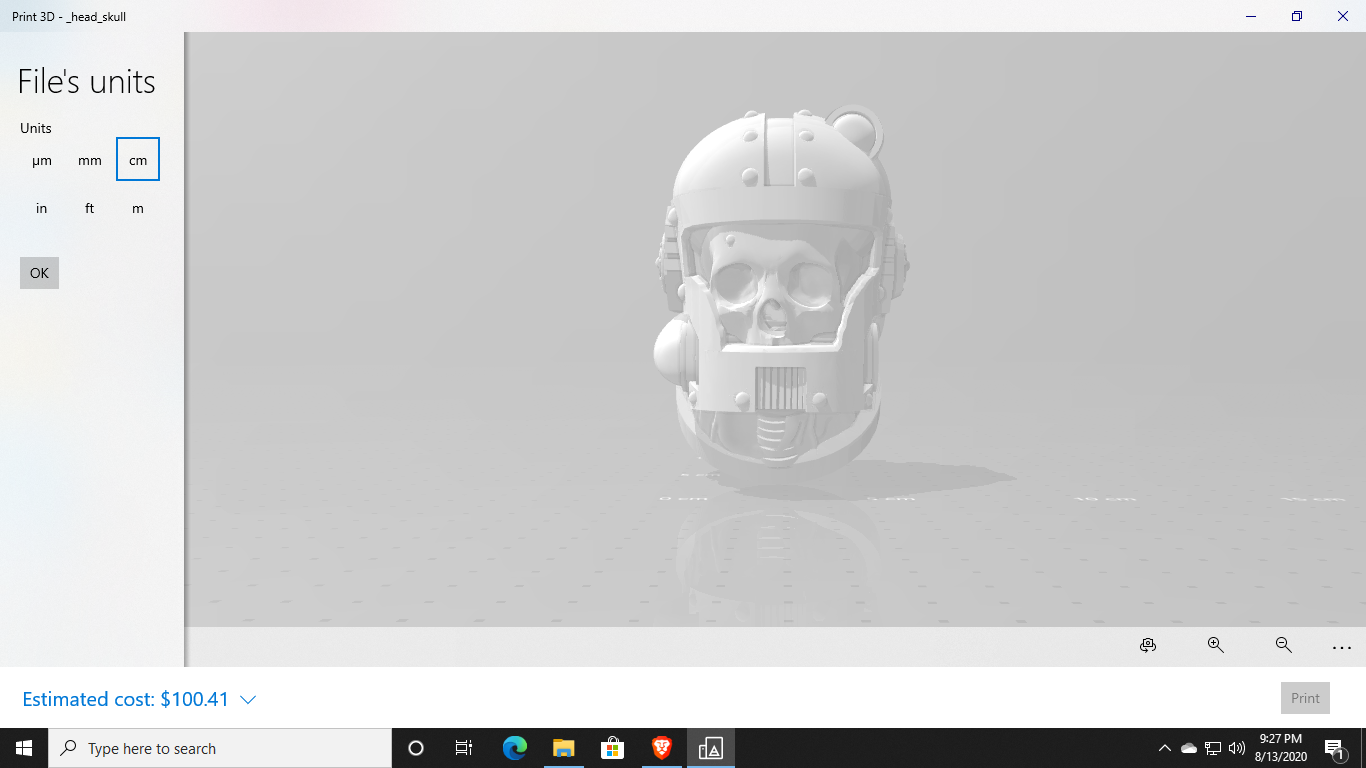Select the mm unit option

point(90,160)
